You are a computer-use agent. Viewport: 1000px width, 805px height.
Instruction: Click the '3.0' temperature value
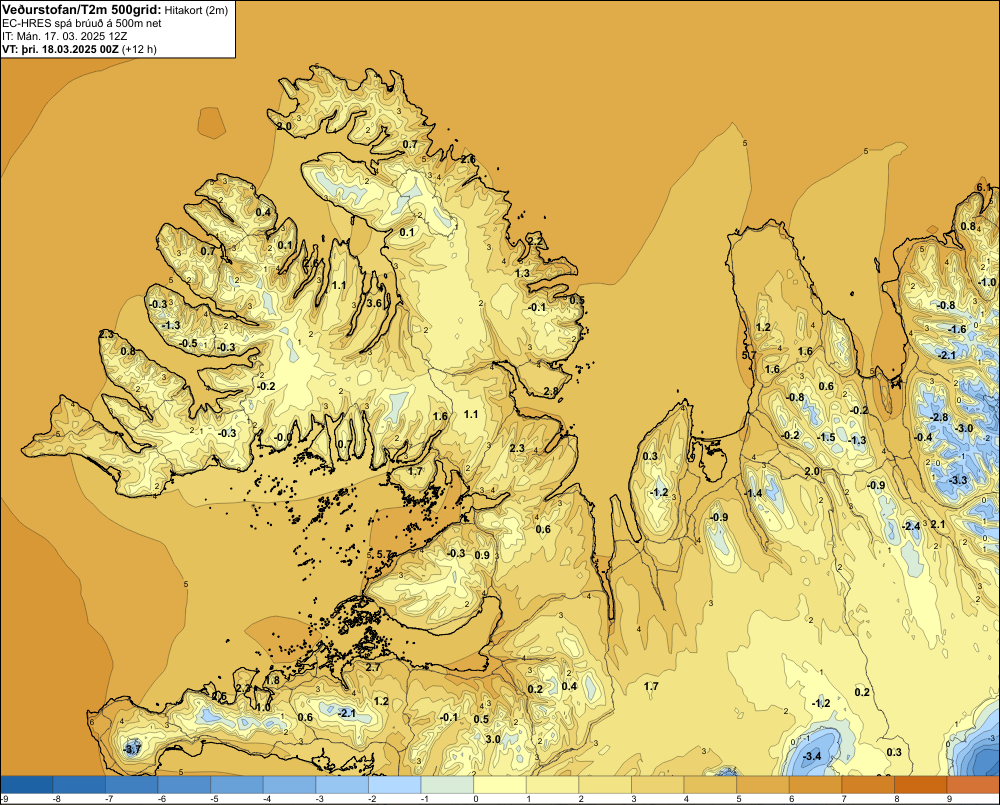[x=493, y=739]
